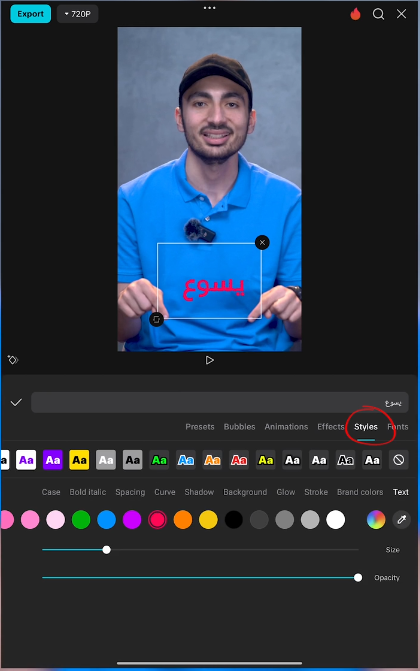Screen dimensions: 420x671
Task: Open the Glow option
Action: click(x=286, y=492)
